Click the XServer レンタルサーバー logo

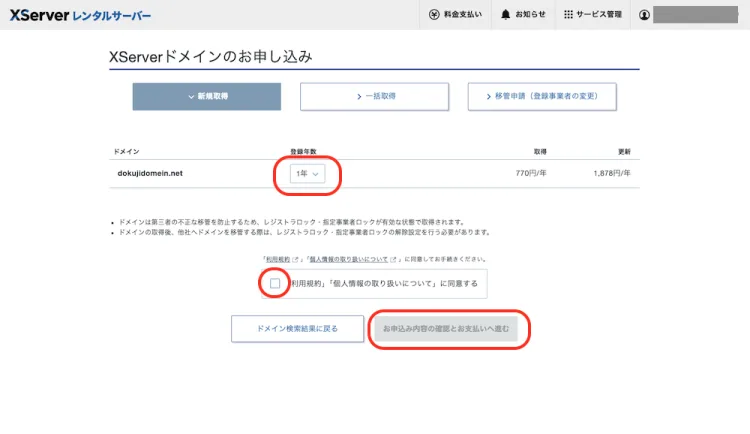pos(80,15)
